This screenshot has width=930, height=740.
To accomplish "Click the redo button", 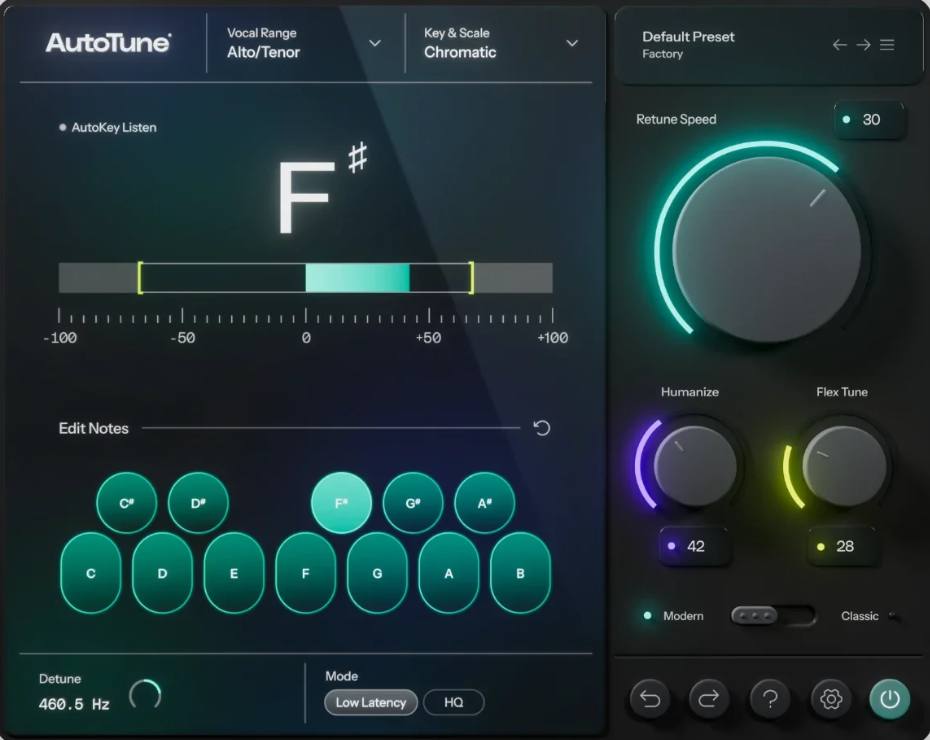I will (709, 699).
